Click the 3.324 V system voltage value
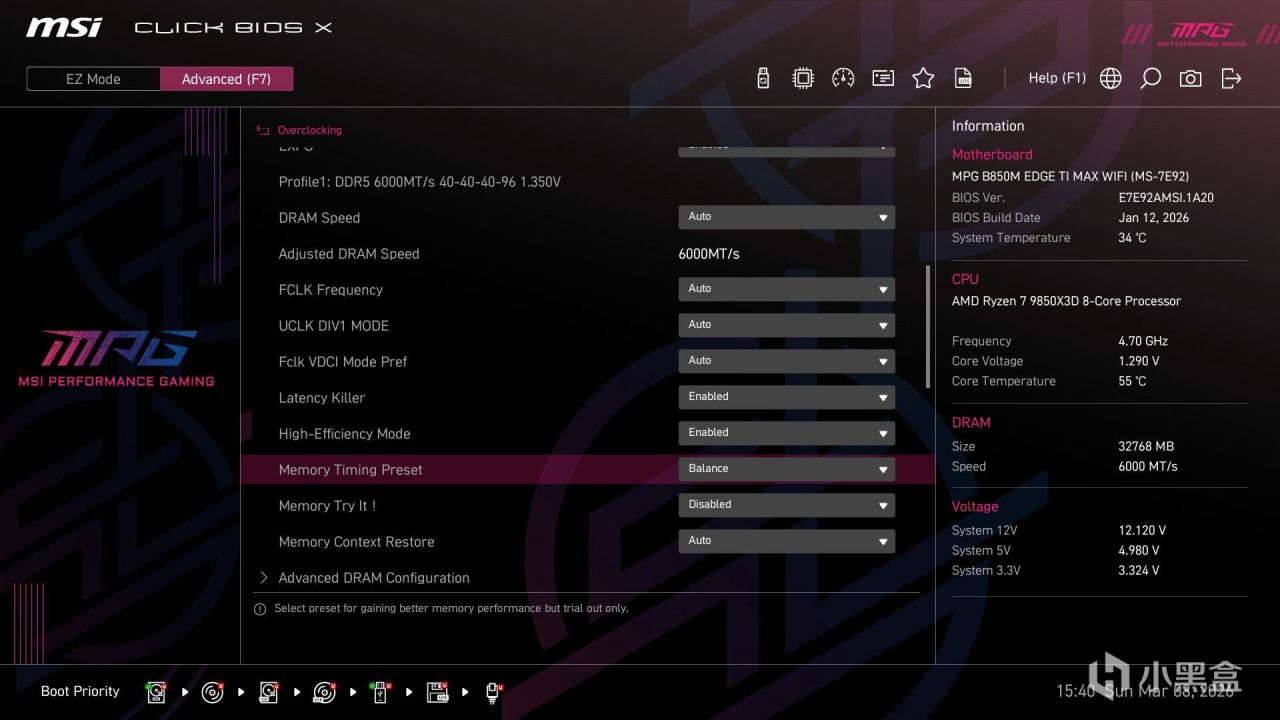The width and height of the screenshot is (1280, 720). [1139, 570]
